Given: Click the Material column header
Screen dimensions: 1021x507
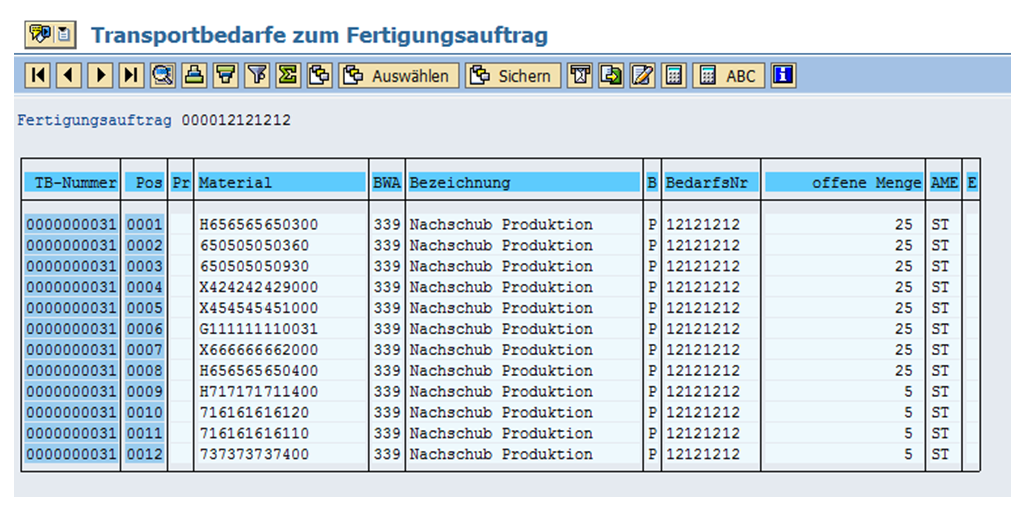Looking at the screenshot, I should (281, 183).
